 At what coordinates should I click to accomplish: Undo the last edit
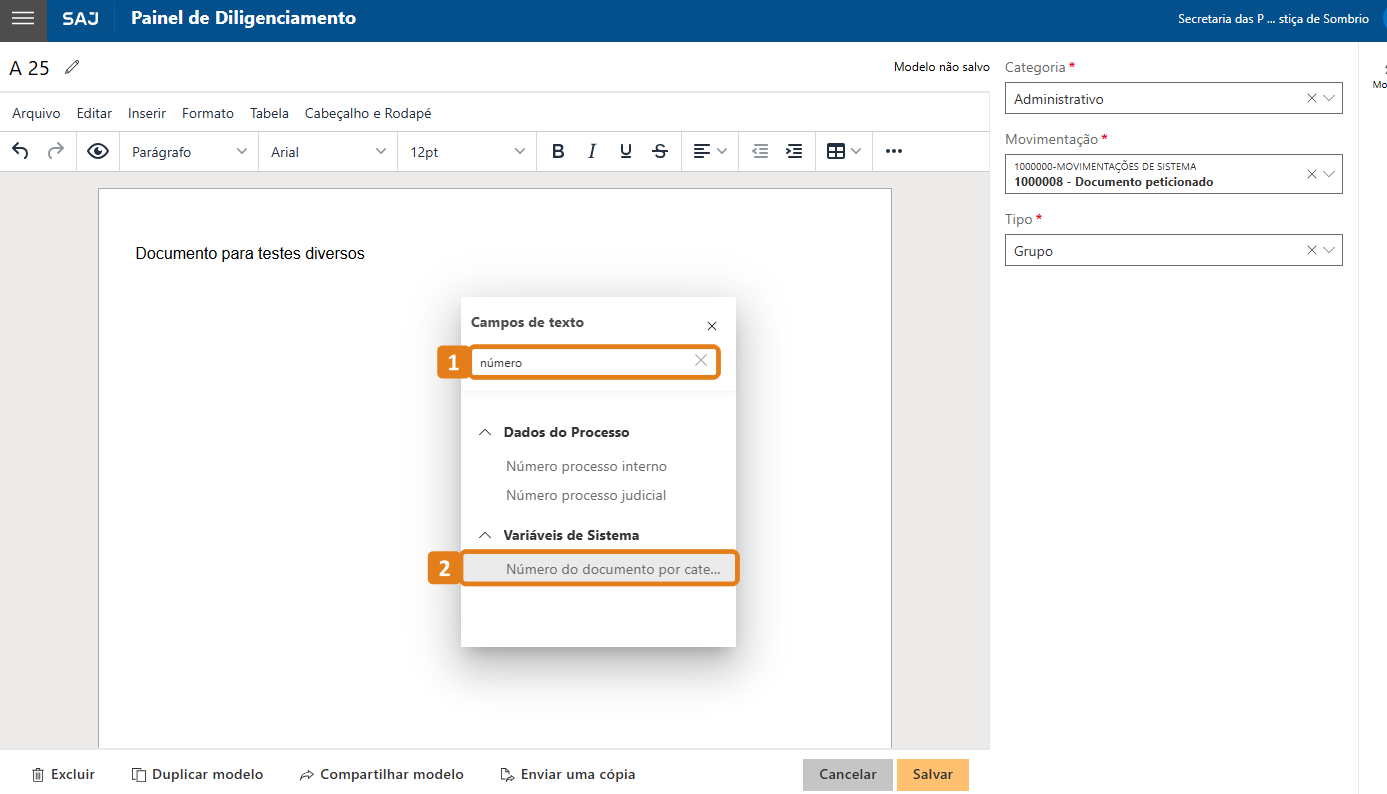20,151
